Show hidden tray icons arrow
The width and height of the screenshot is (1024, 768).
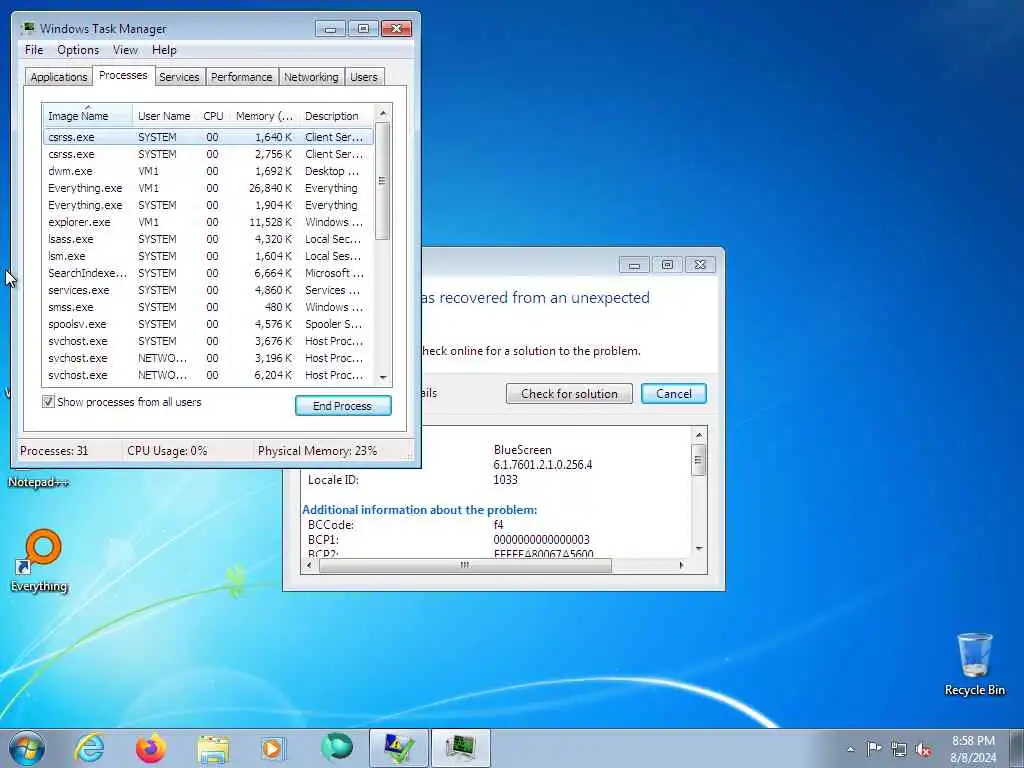pos(850,749)
